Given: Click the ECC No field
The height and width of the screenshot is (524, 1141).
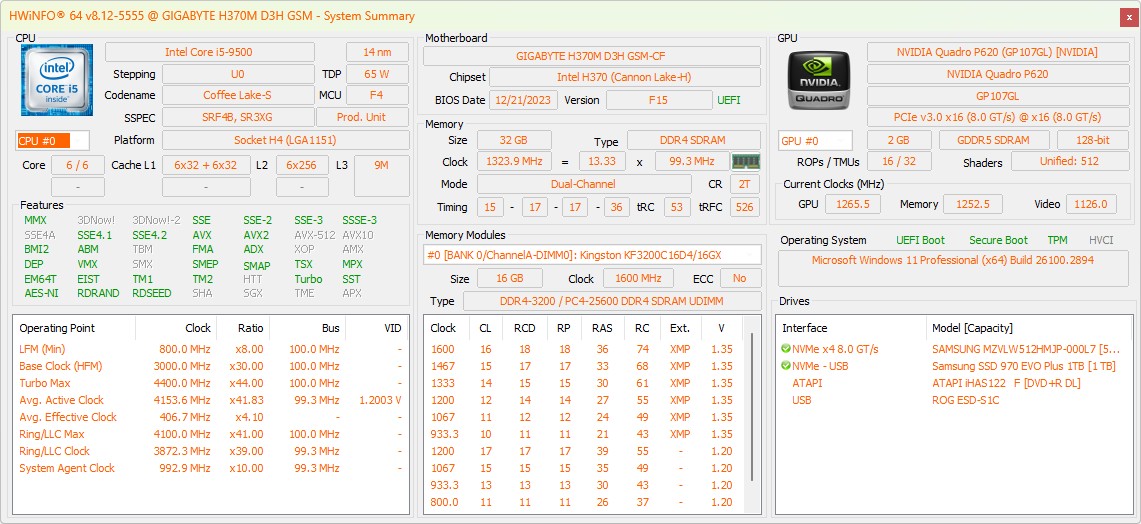Looking at the screenshot, I should [740, 278].
